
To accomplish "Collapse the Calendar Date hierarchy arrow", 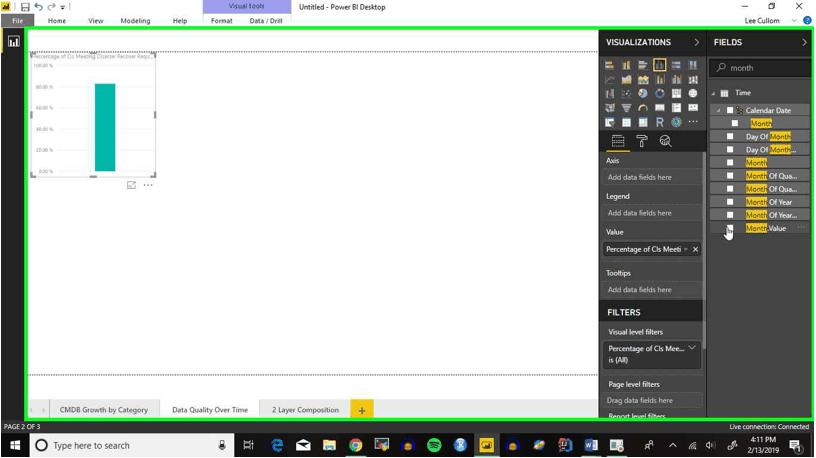I will (x=719, y=110).
